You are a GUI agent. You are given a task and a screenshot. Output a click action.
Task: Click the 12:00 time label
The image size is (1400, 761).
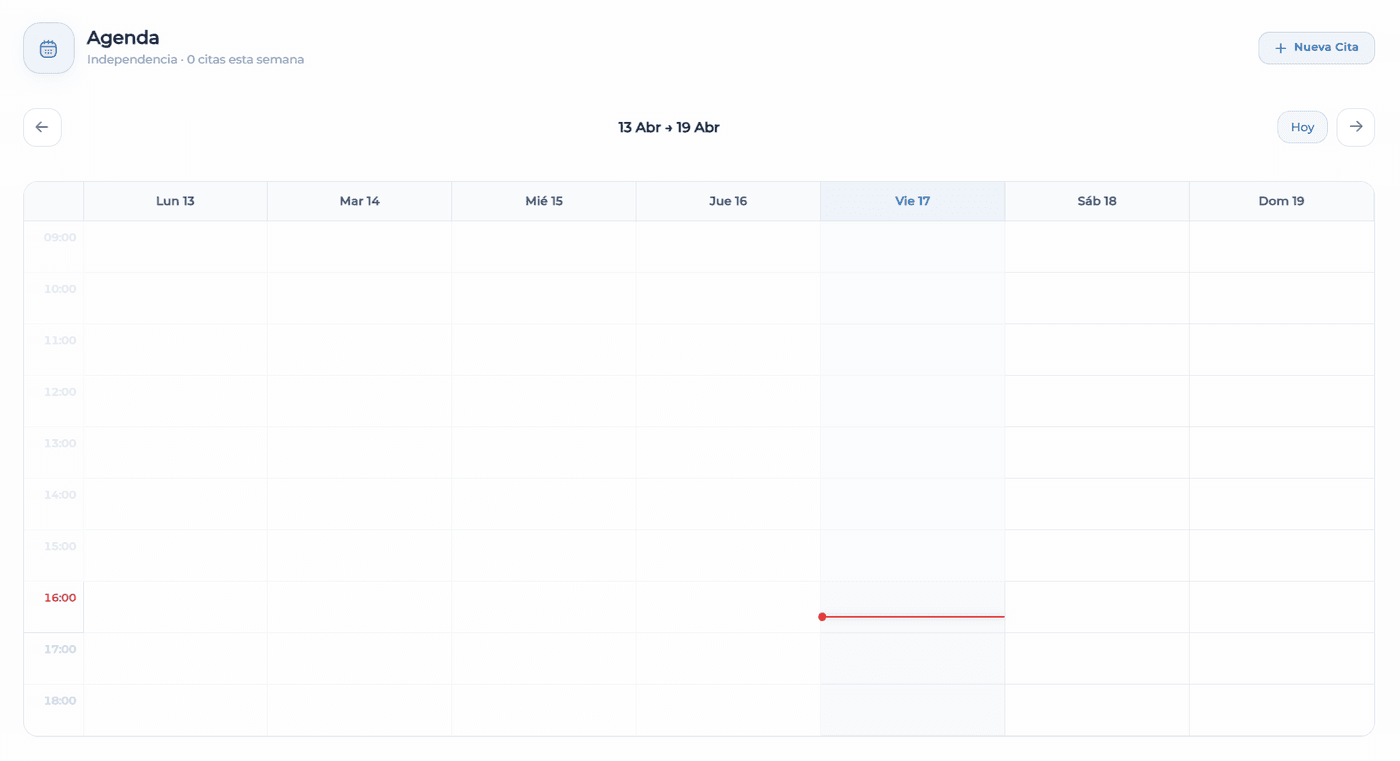[x=60, y=392]
